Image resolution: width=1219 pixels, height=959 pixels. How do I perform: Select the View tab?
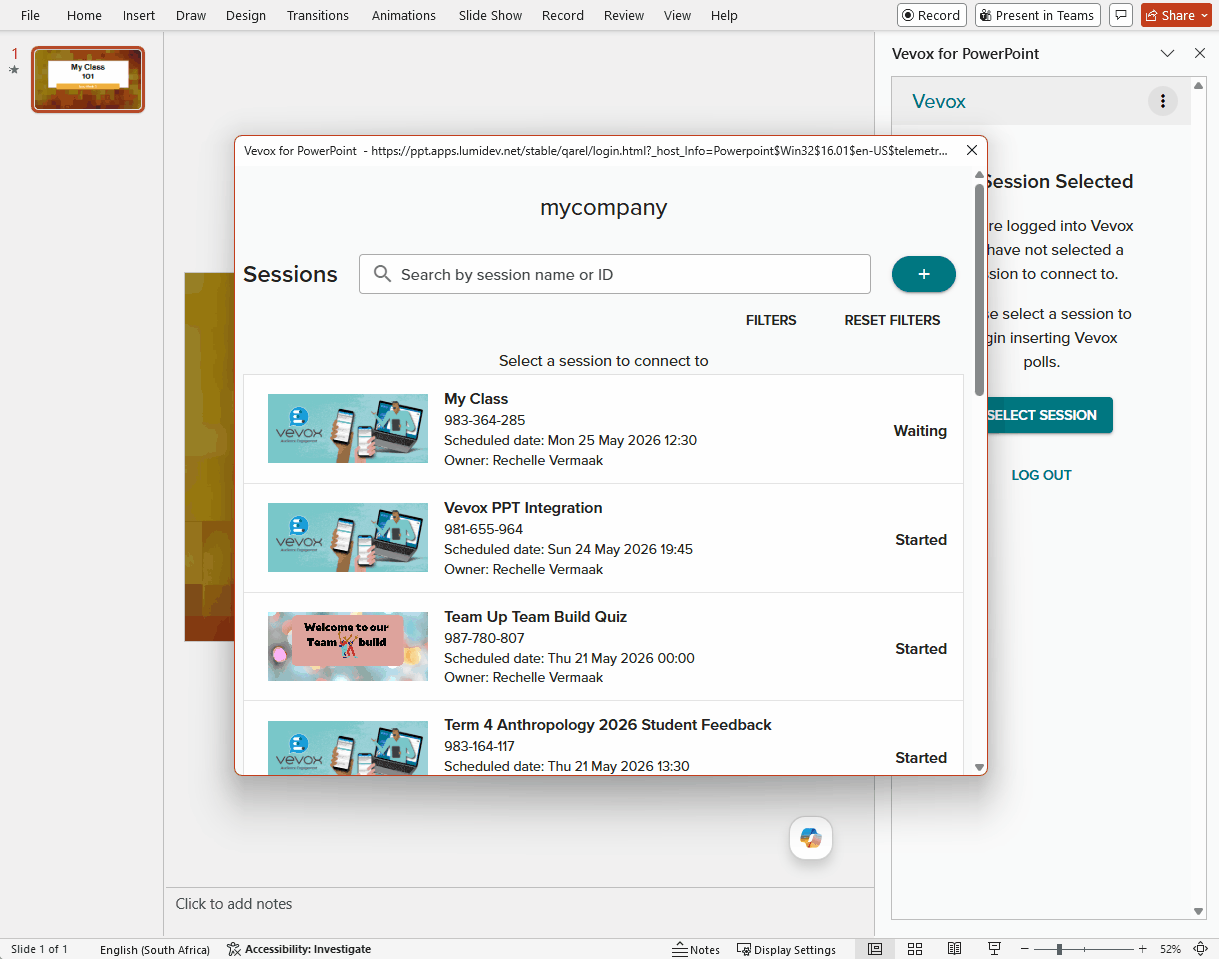tap(678, 15)
